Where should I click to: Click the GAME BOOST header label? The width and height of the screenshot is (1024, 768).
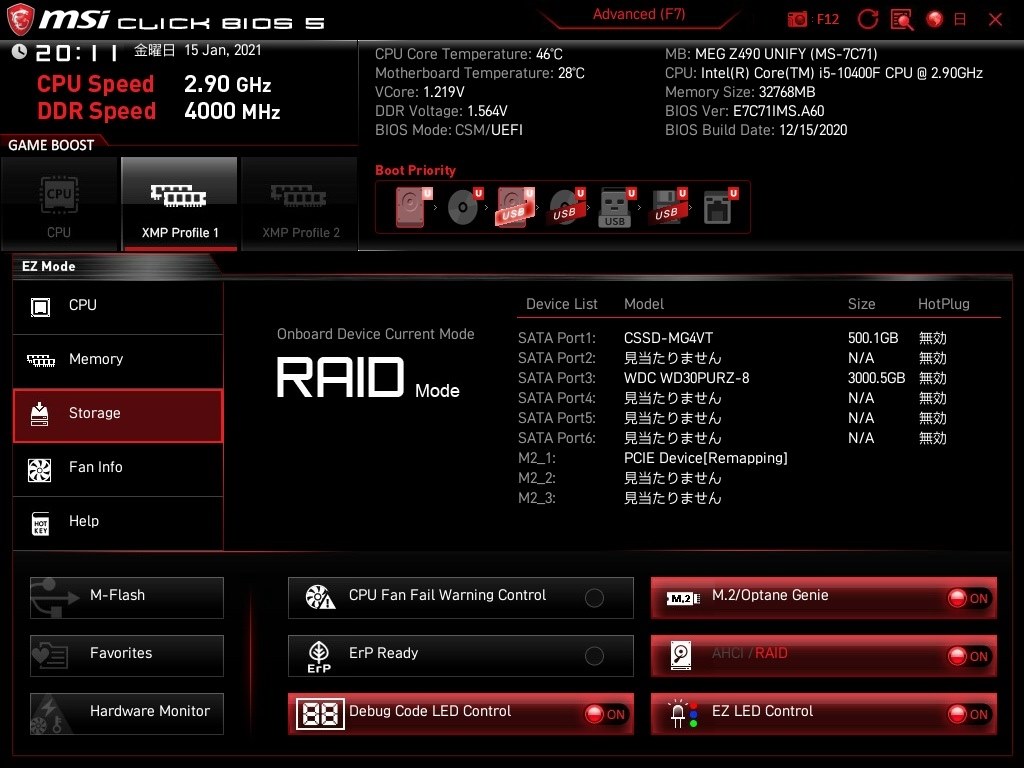51,145
